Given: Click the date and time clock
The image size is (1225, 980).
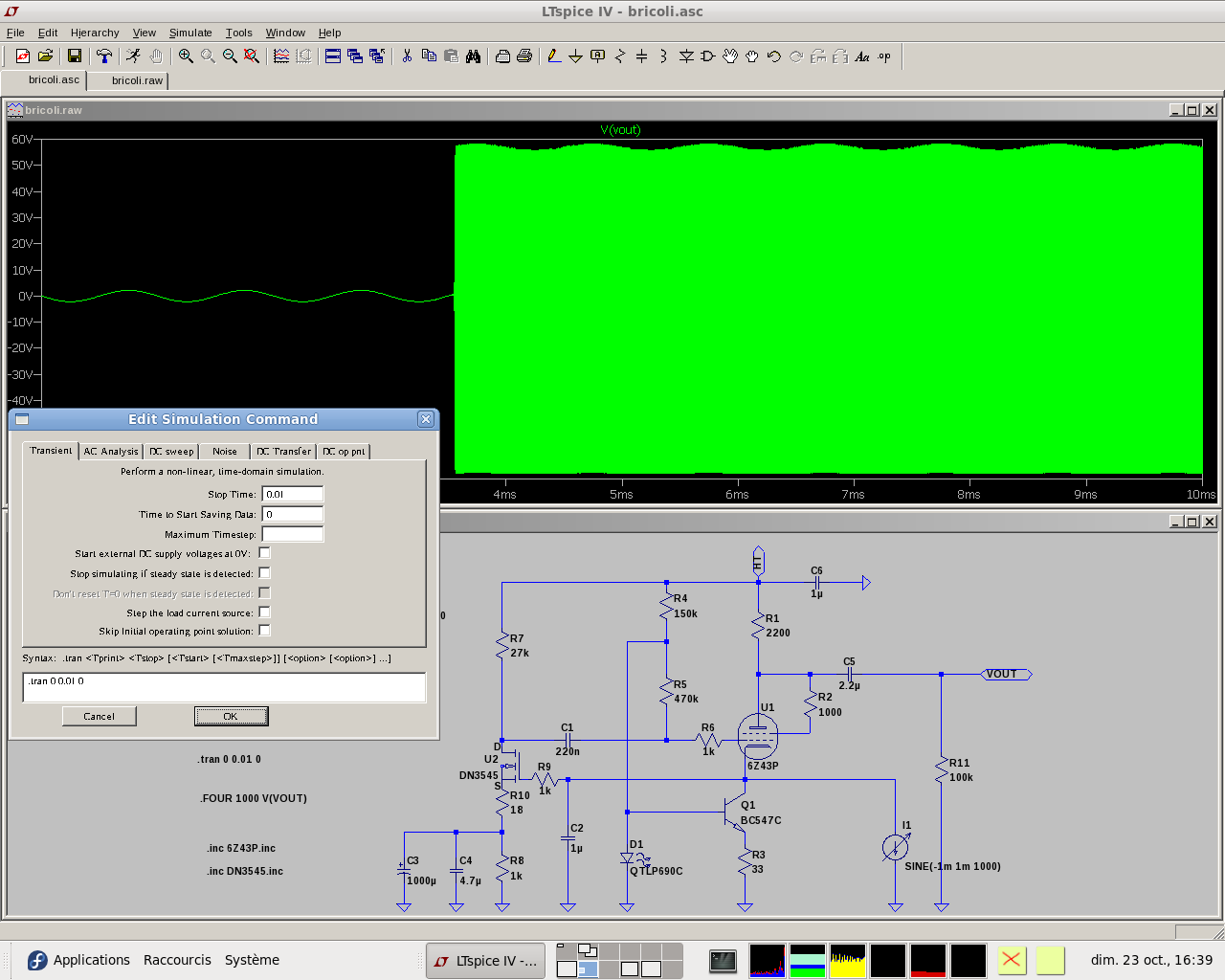Looking at the screenshot, I should [1151, 960].
